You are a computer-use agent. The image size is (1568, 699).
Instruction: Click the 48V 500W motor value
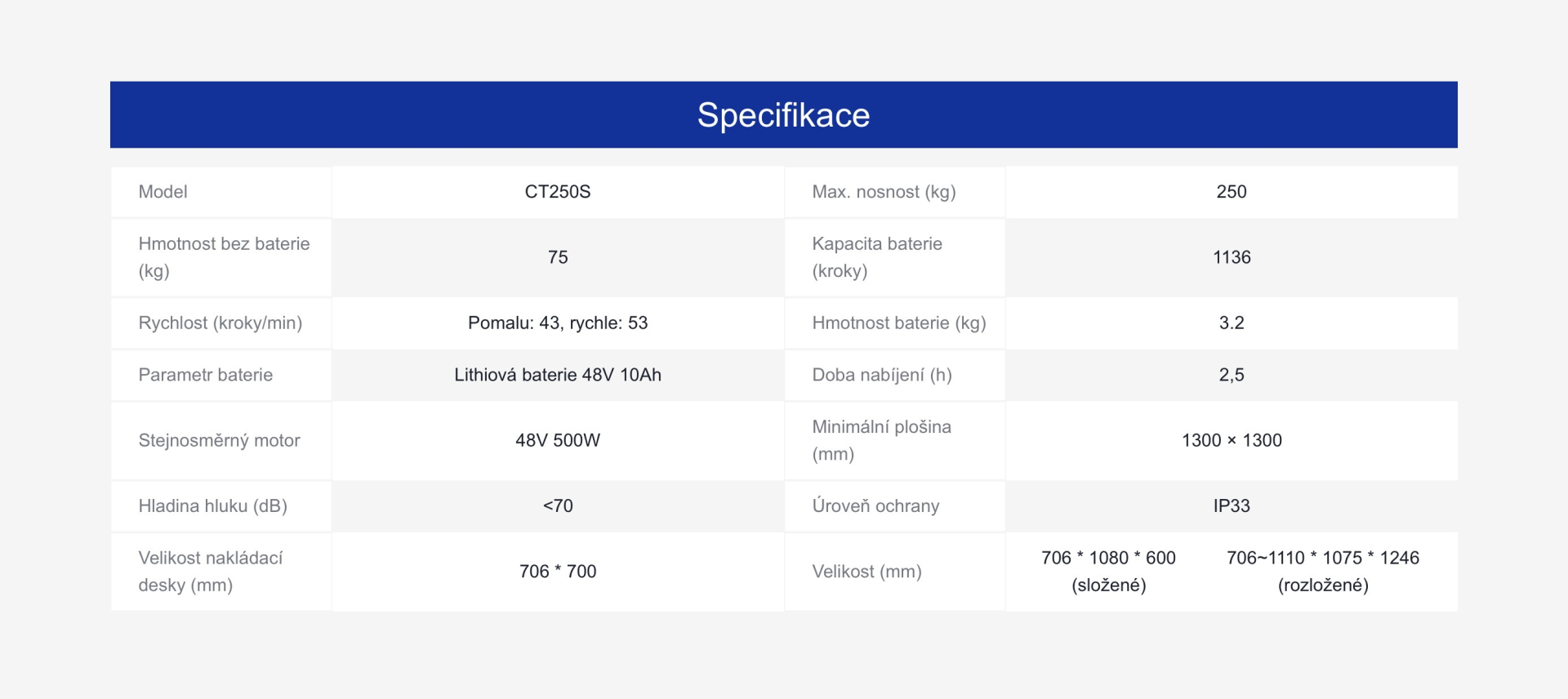tap(558, 440)
